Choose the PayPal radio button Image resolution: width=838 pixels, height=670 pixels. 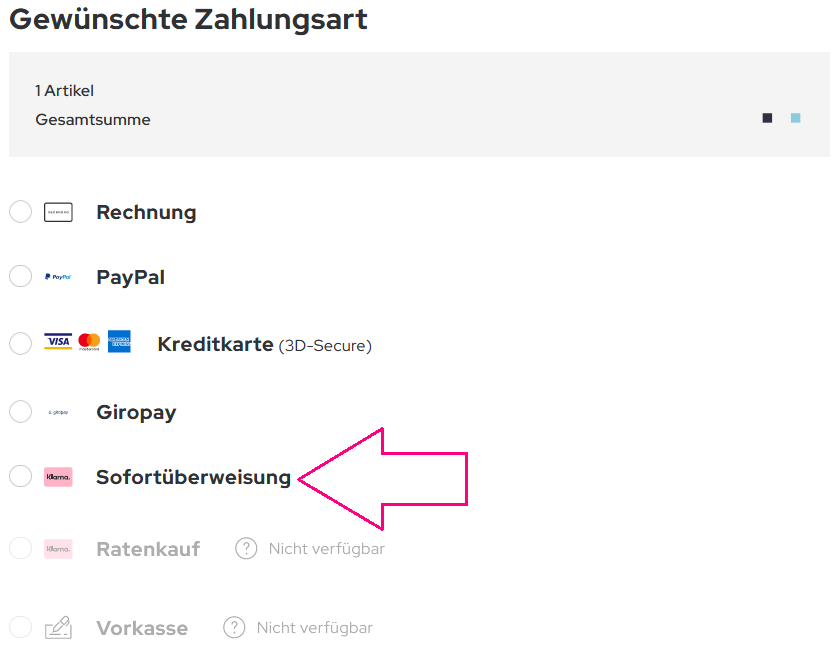pos(20,277)
